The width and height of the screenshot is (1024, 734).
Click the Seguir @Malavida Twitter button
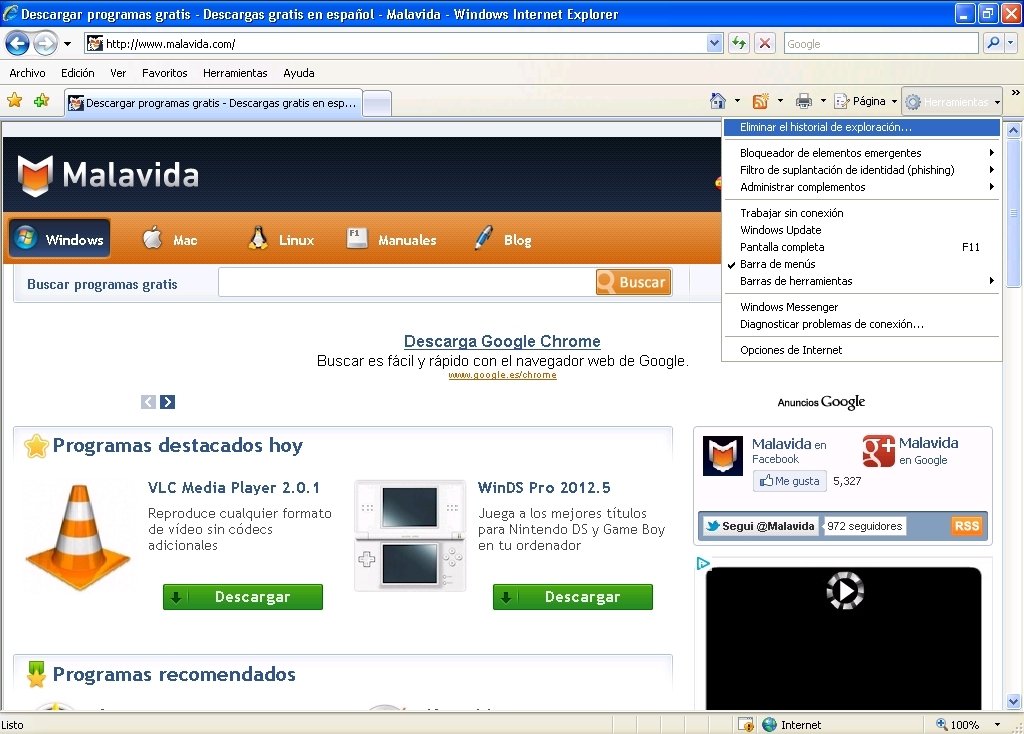(761, 526)
